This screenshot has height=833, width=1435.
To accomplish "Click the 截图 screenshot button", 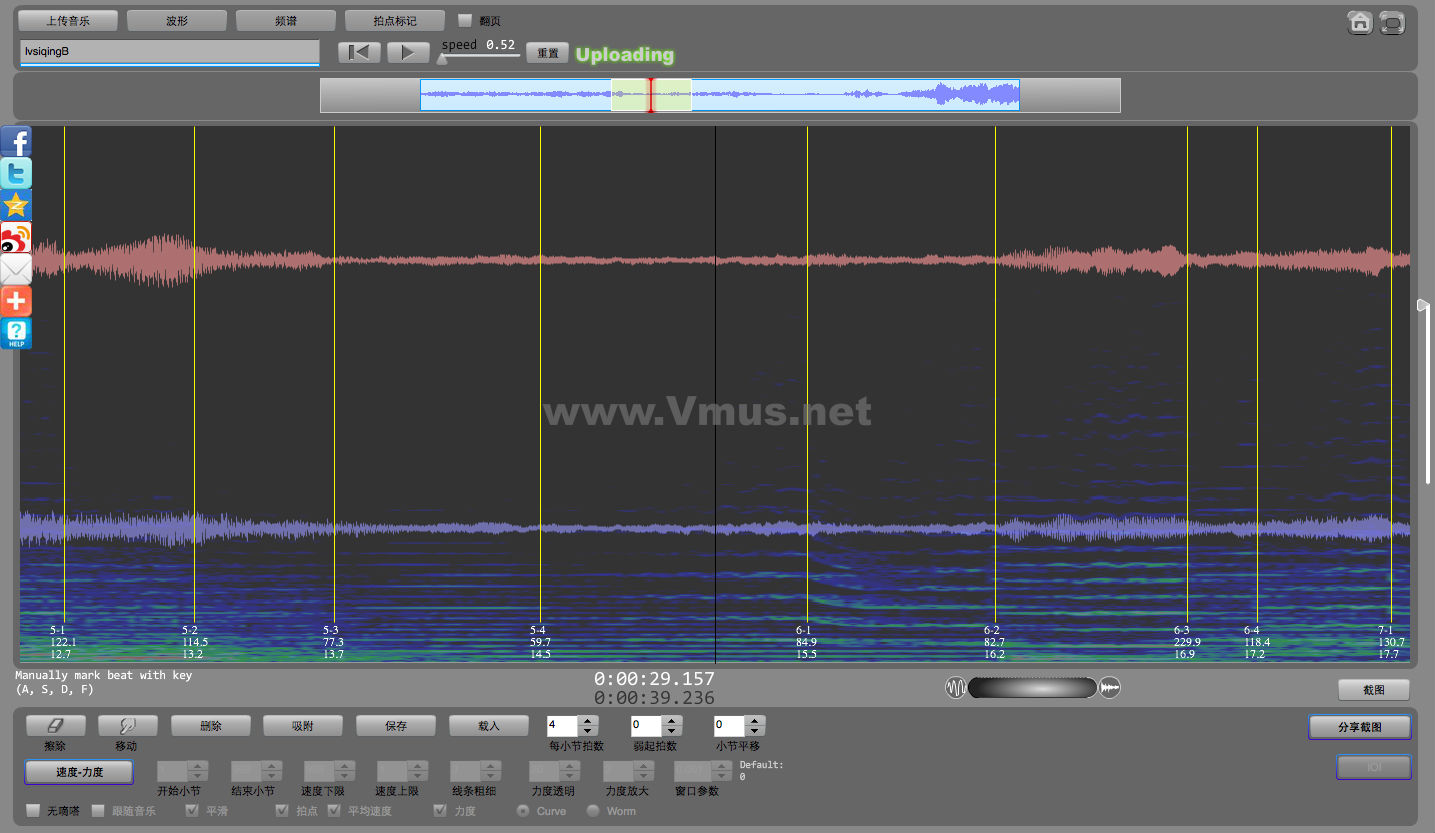I will [1374, 689].
